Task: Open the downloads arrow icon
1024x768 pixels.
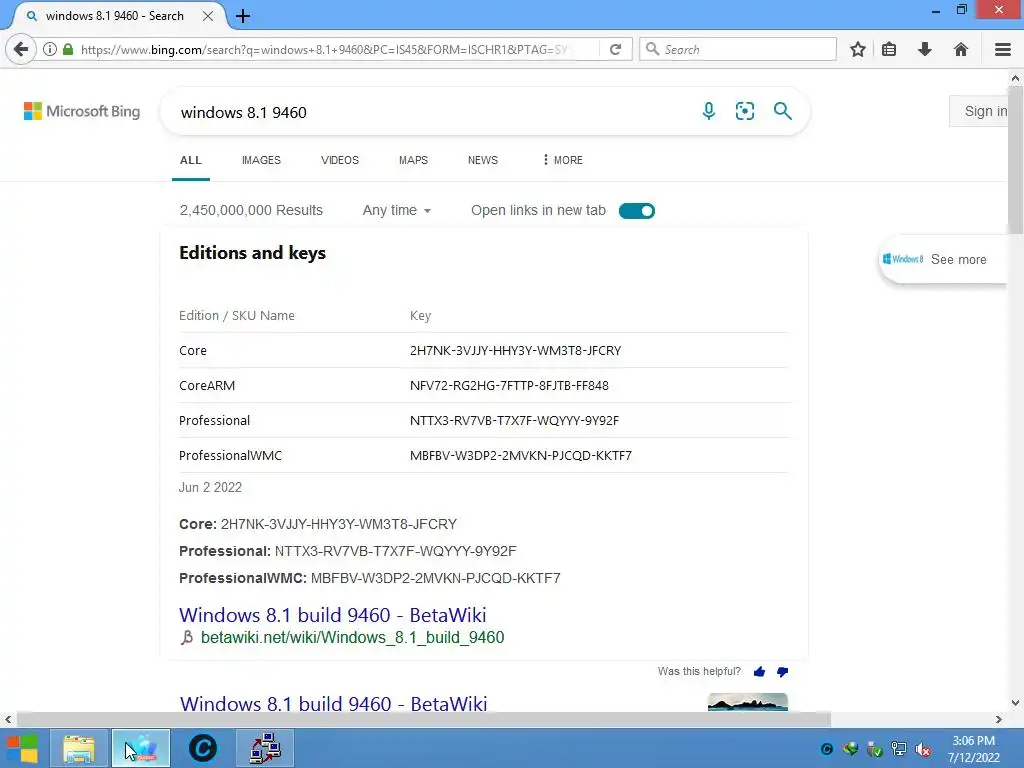Action: [924, 49]
